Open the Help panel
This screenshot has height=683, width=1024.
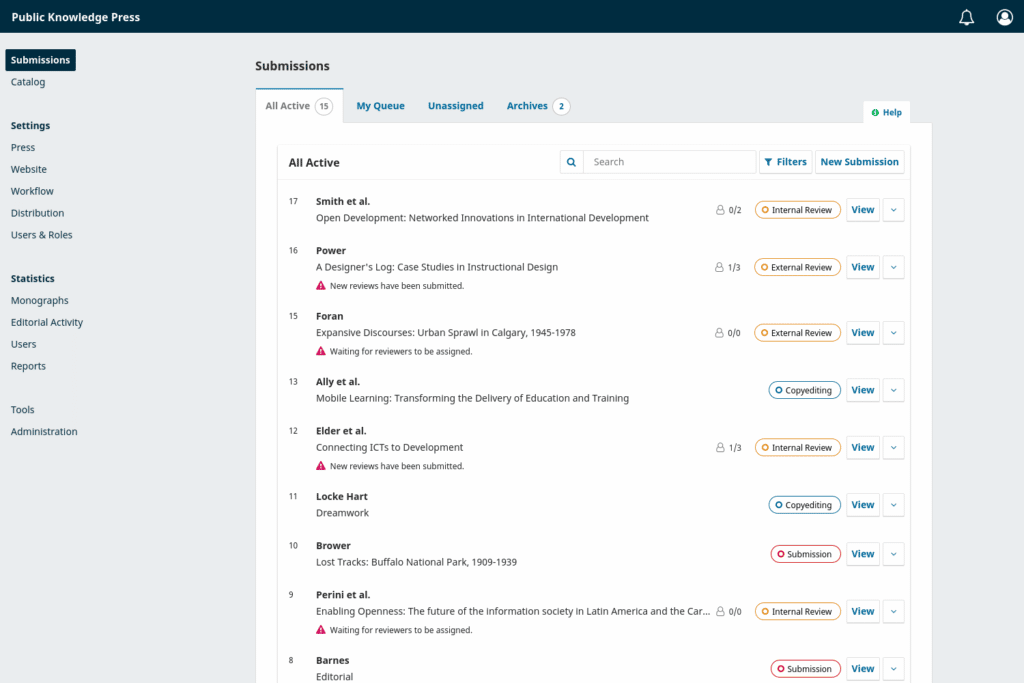click(886, 112)
